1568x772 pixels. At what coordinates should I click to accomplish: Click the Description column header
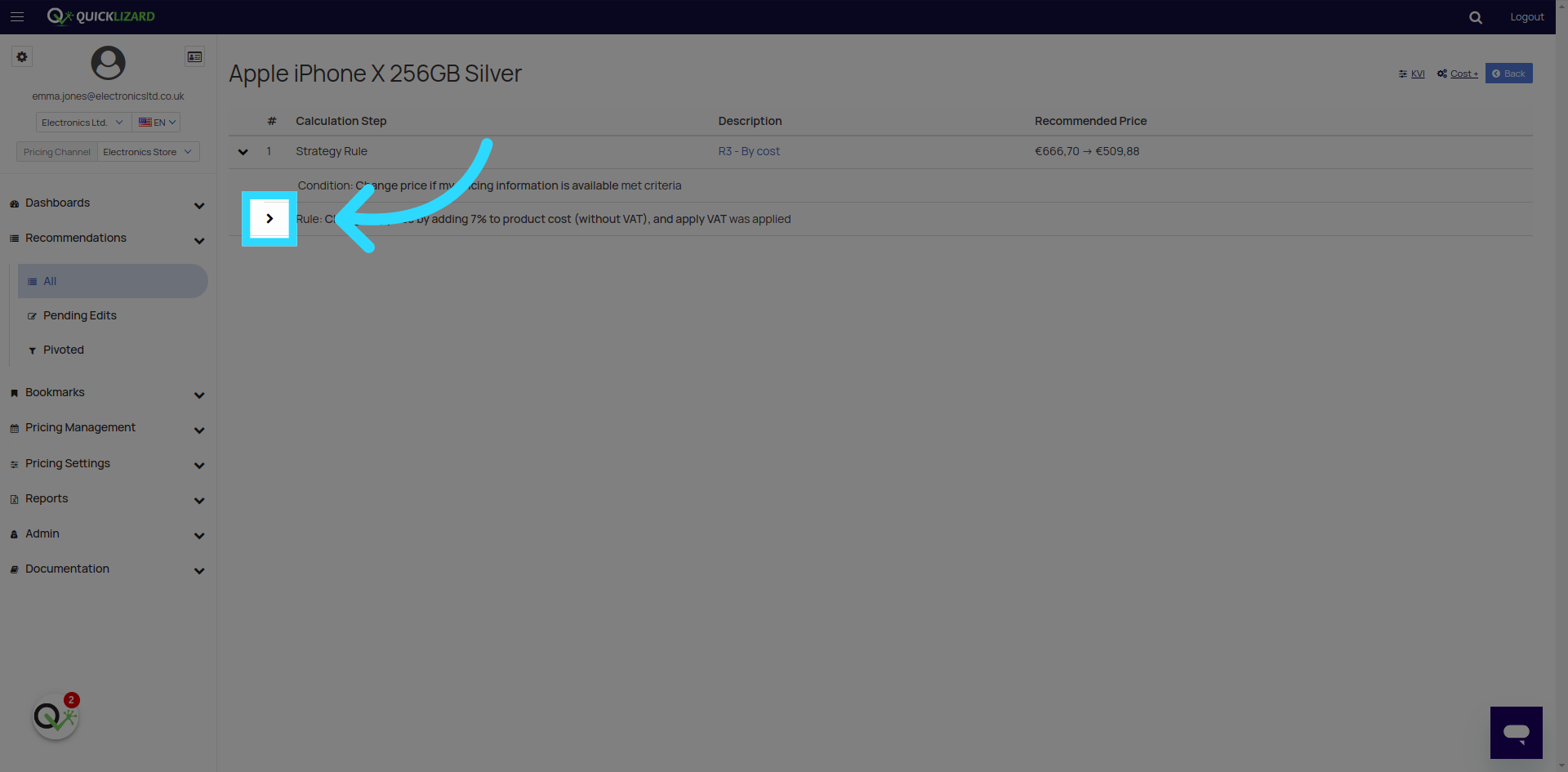pyautogui.click(x=750, y=121)
